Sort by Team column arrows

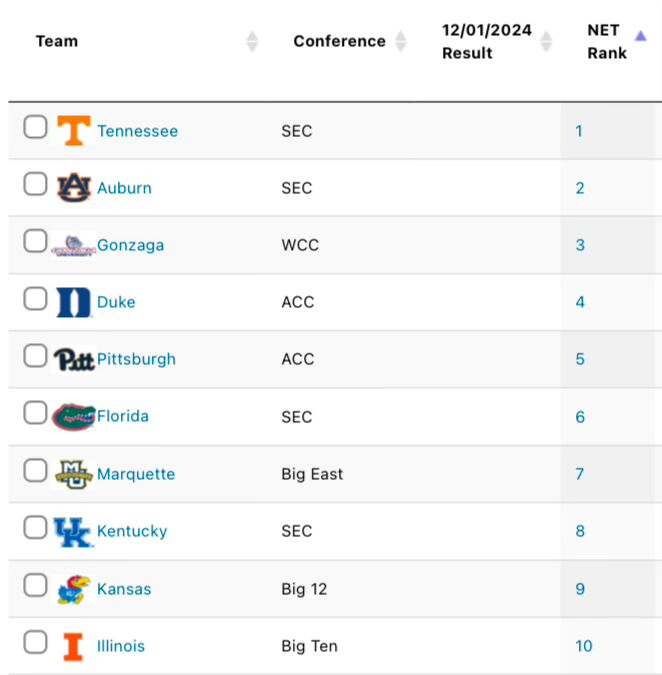point(252,42)
